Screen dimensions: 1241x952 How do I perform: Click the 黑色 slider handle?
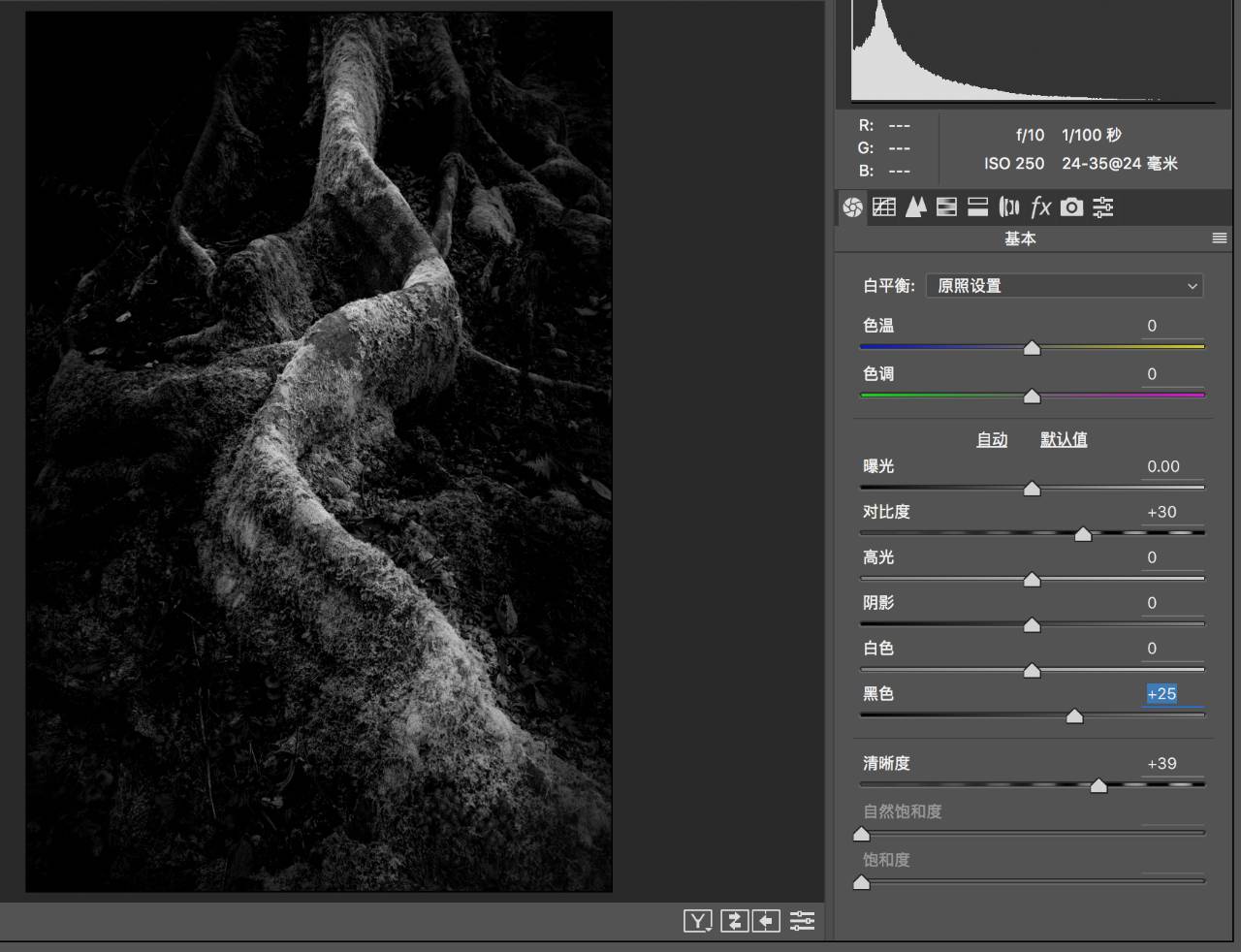click(1074, 716)
